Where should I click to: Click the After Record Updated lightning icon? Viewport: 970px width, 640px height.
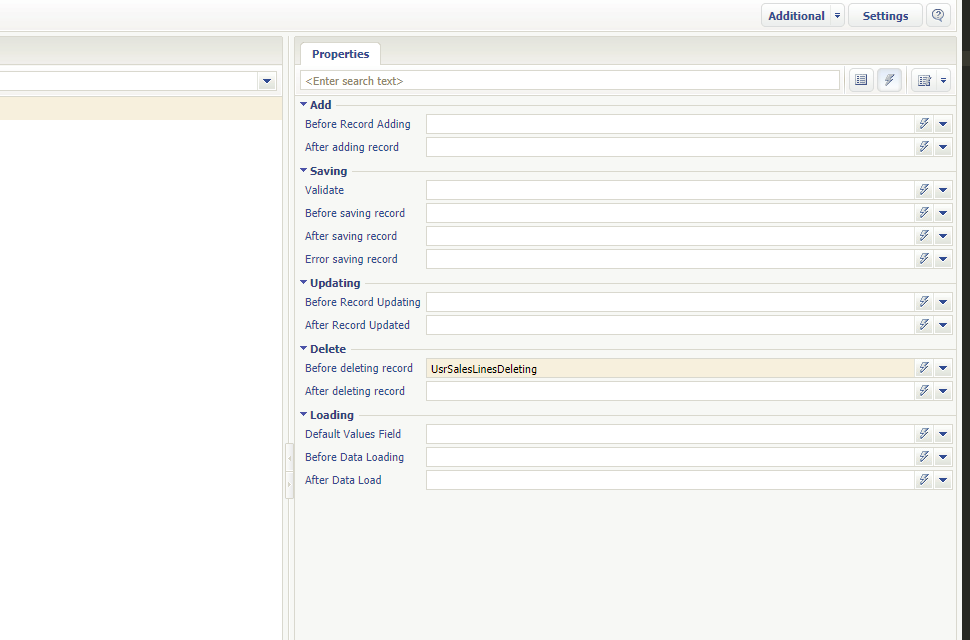click(924, 325)
